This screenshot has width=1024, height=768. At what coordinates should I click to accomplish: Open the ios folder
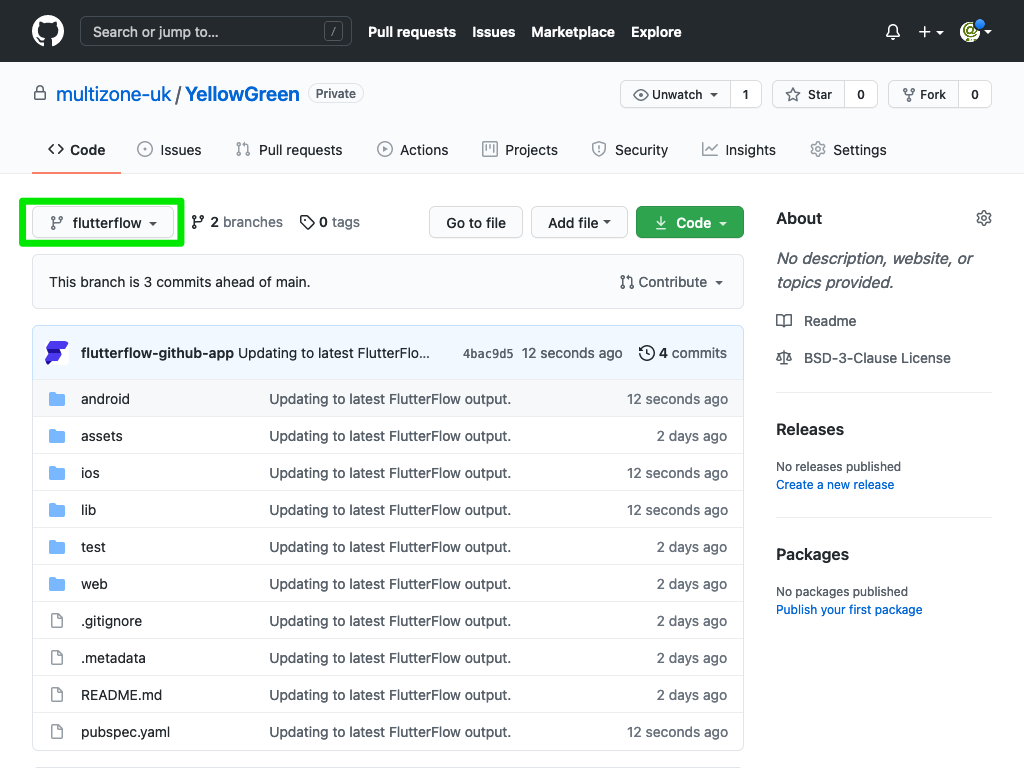click(90, 473)
